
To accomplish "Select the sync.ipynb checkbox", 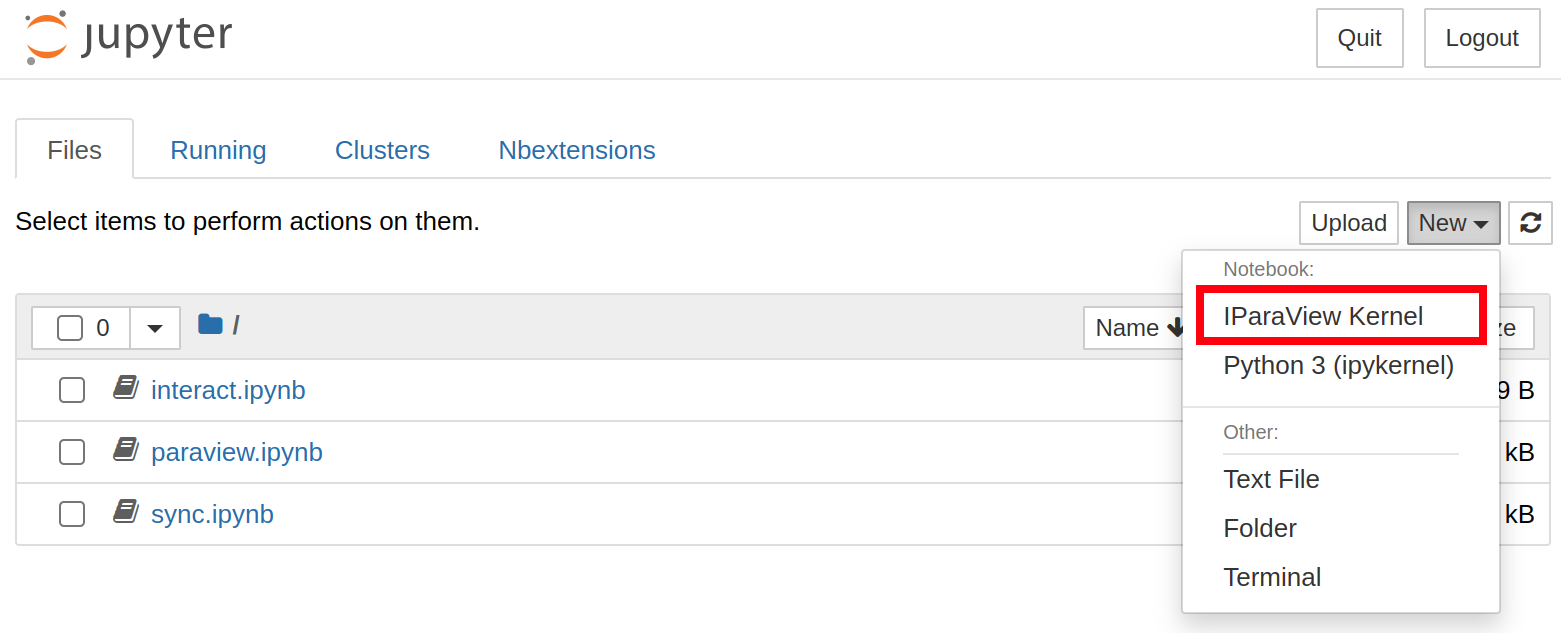I will tap(72, 514).
